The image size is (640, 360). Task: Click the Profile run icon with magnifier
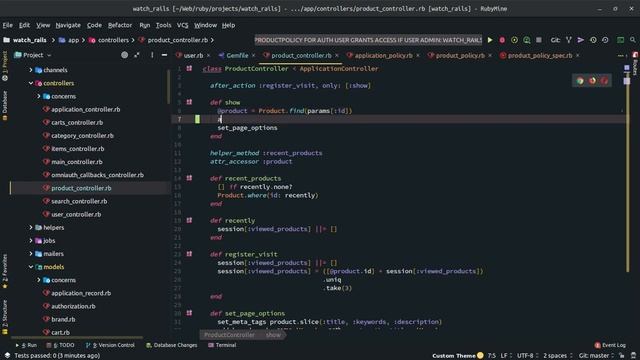pyautogui.click(x=527, y=40)
